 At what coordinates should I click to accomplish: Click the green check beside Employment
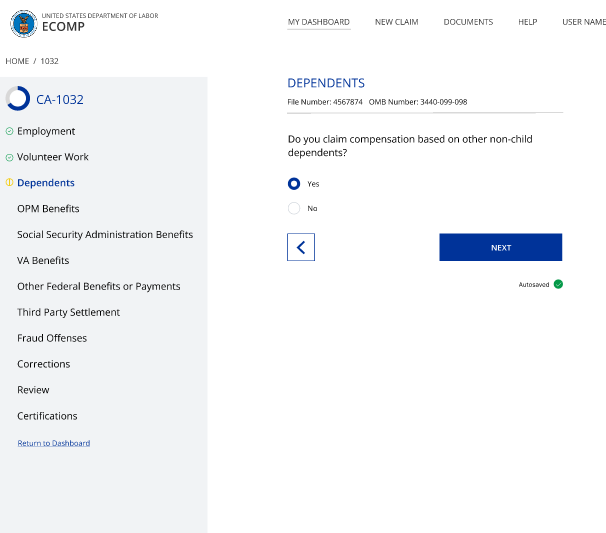tap(9, 131)
